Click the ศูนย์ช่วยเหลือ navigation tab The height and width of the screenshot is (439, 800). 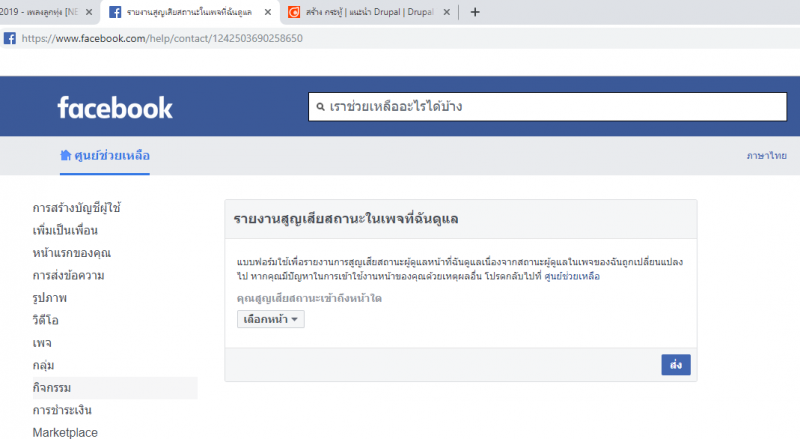105,156
